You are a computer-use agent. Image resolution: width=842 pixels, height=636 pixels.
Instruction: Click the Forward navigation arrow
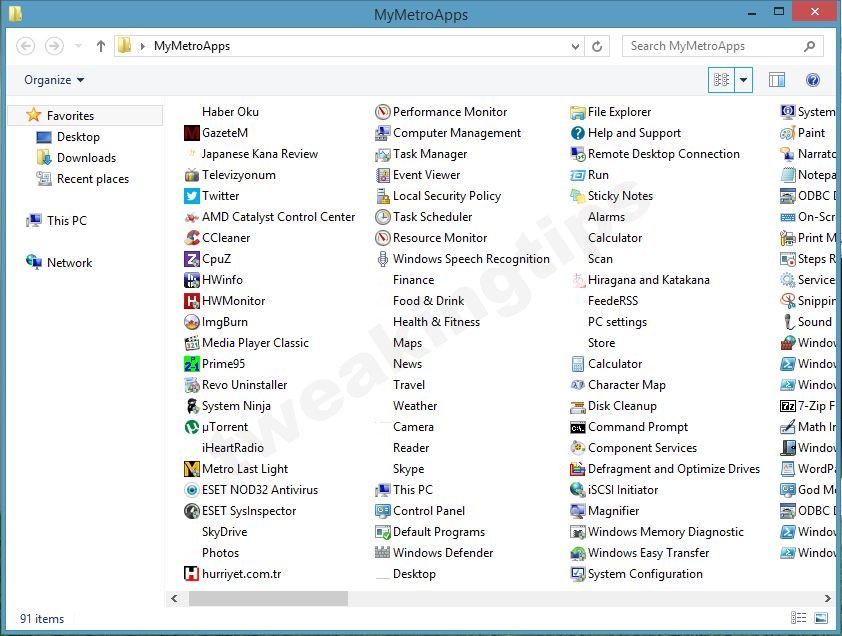(x=54, y=46)
